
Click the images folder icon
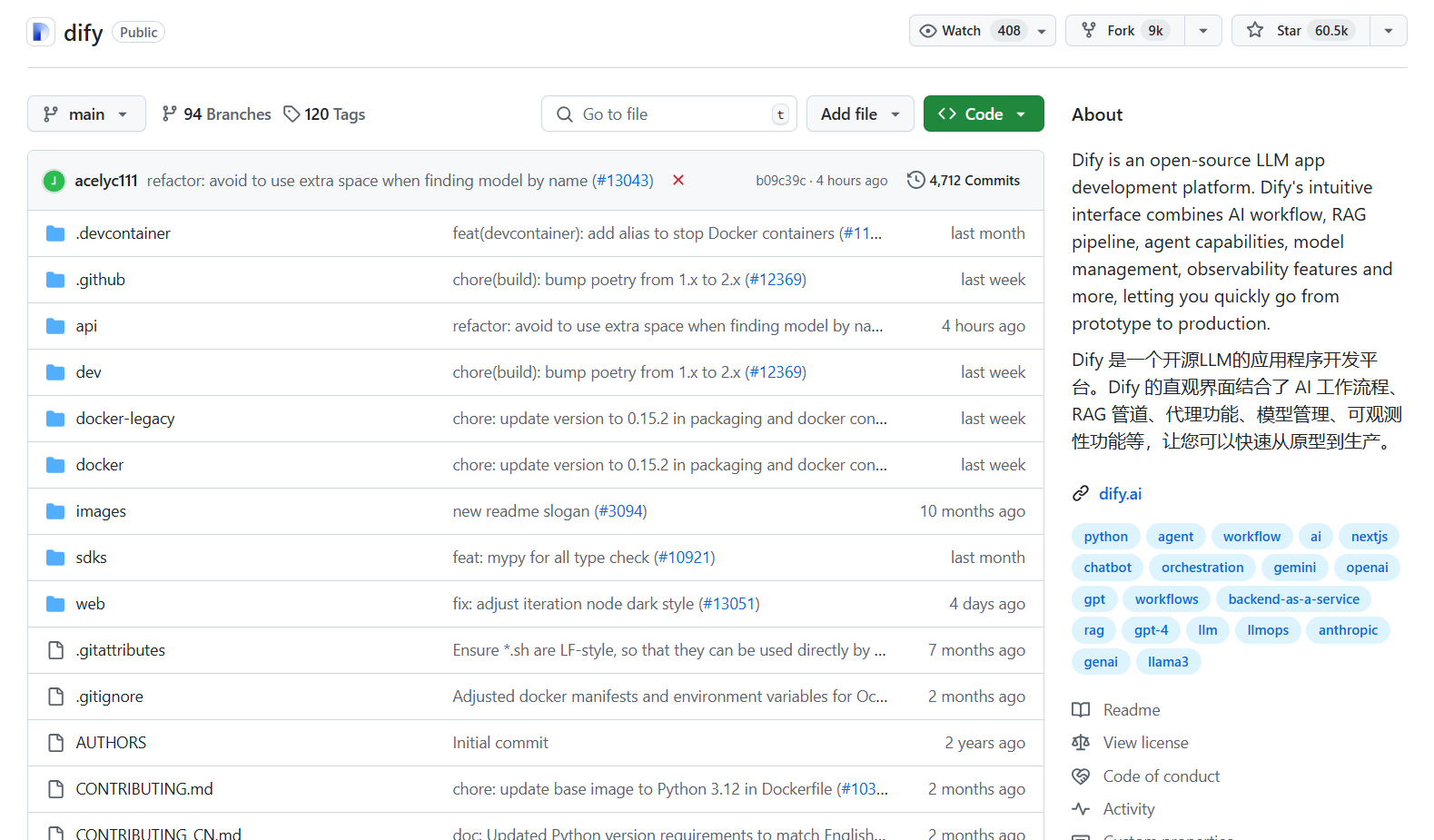click(55, 511)
